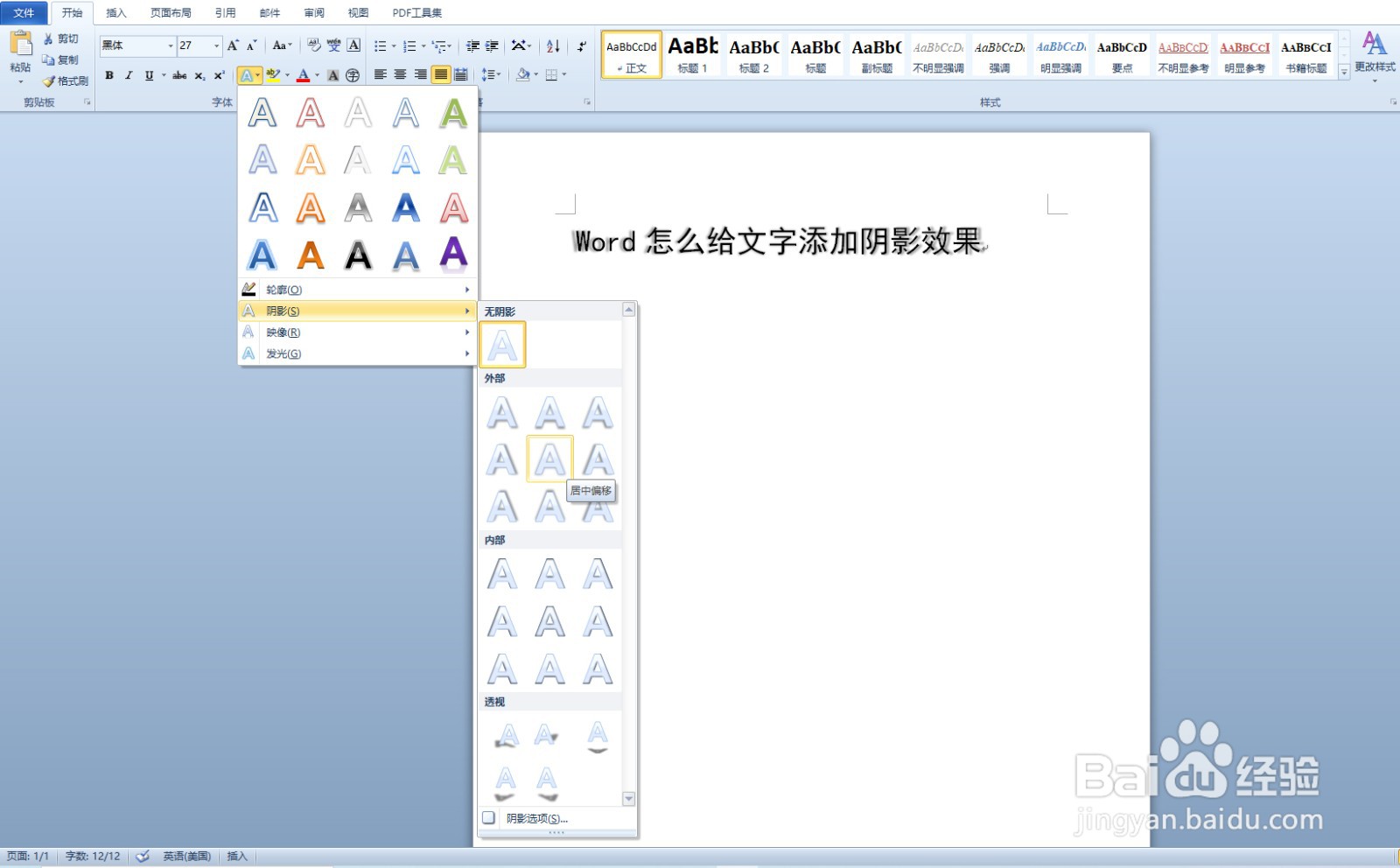Click the Cut (剪切) scissors icon
Screen dimensions: 1400x868
click(48, 39)
